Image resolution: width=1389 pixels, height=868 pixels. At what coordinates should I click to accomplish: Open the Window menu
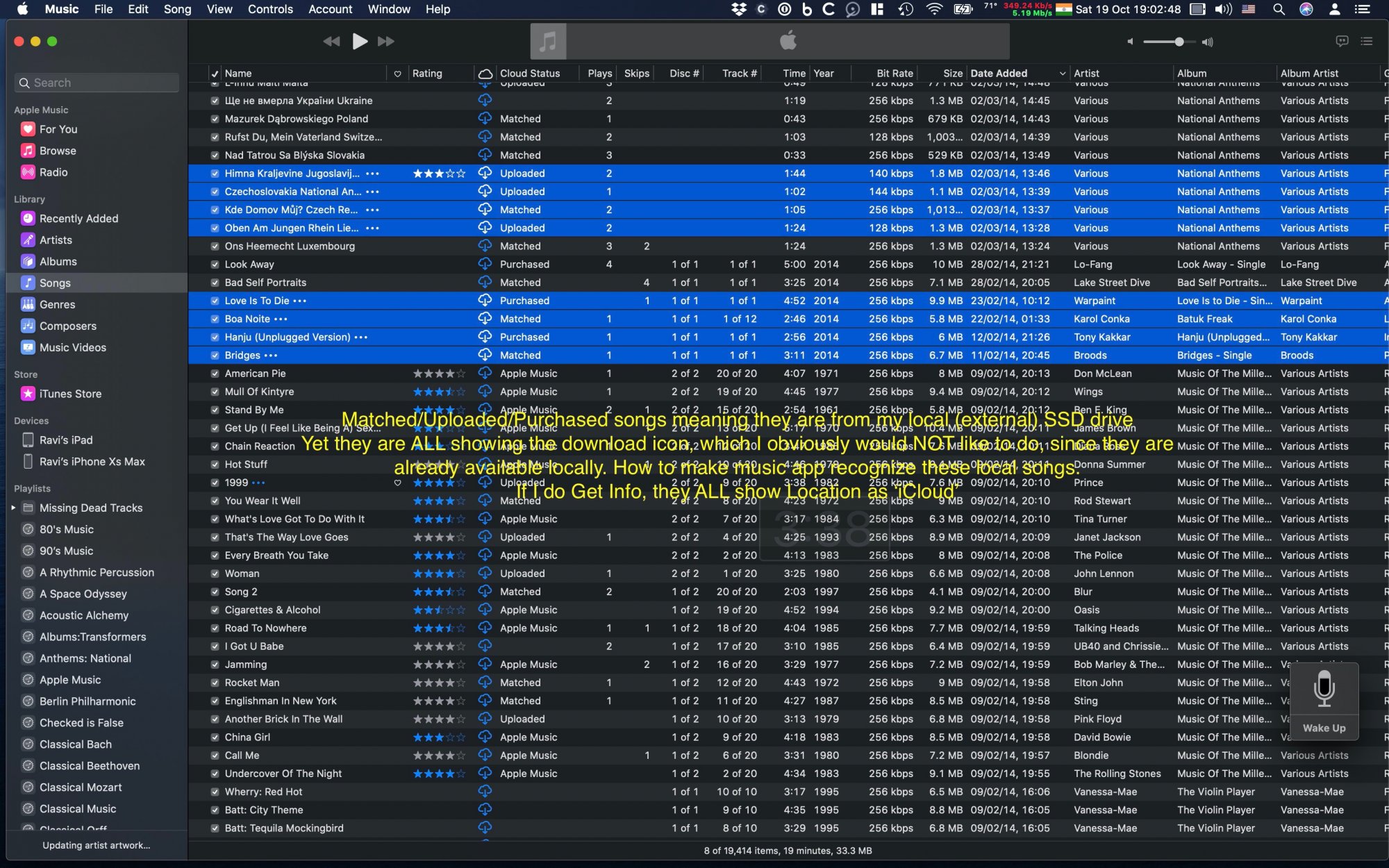[389, 9]
